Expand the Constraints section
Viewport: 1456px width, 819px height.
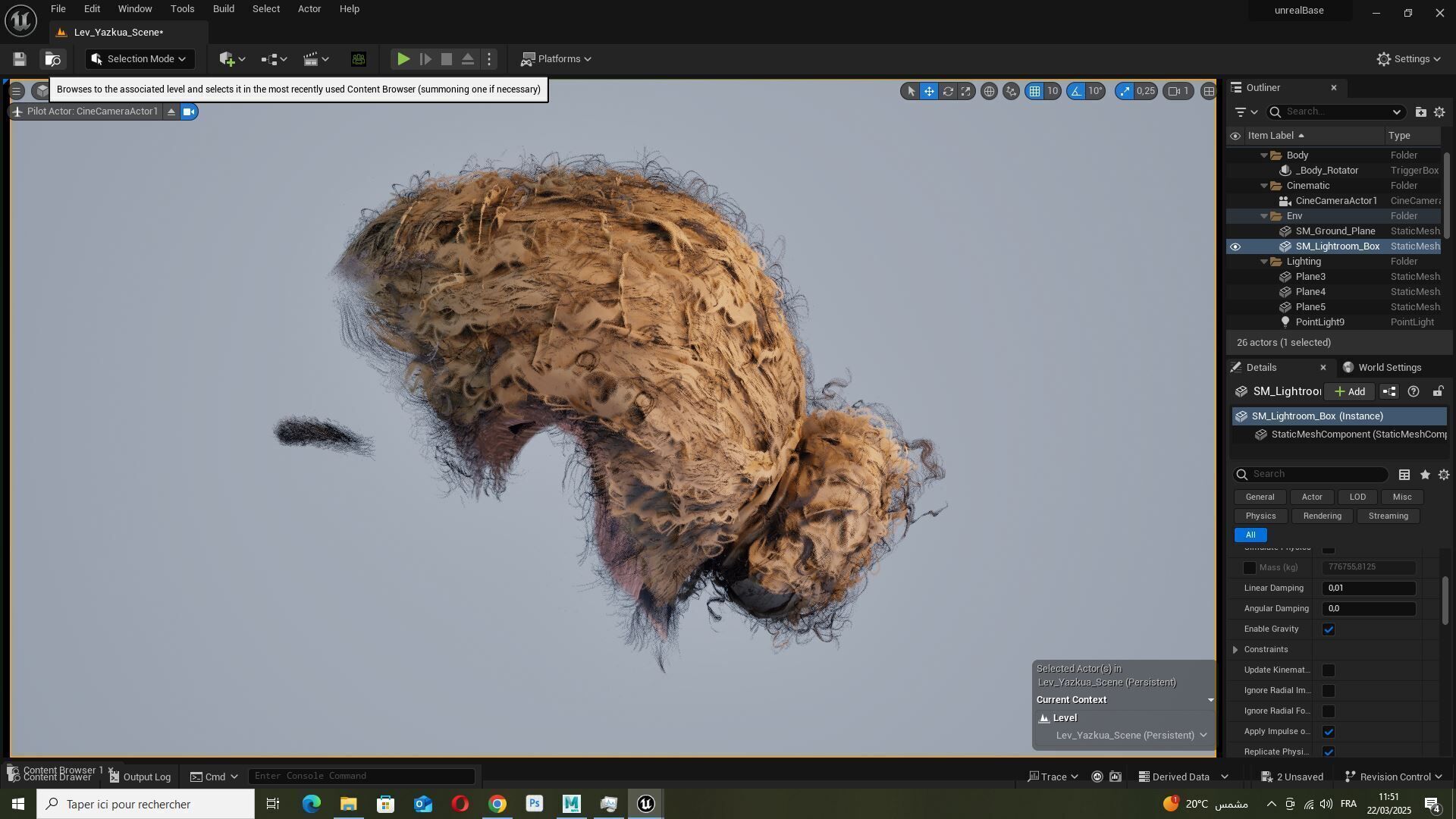(1235, 650)
